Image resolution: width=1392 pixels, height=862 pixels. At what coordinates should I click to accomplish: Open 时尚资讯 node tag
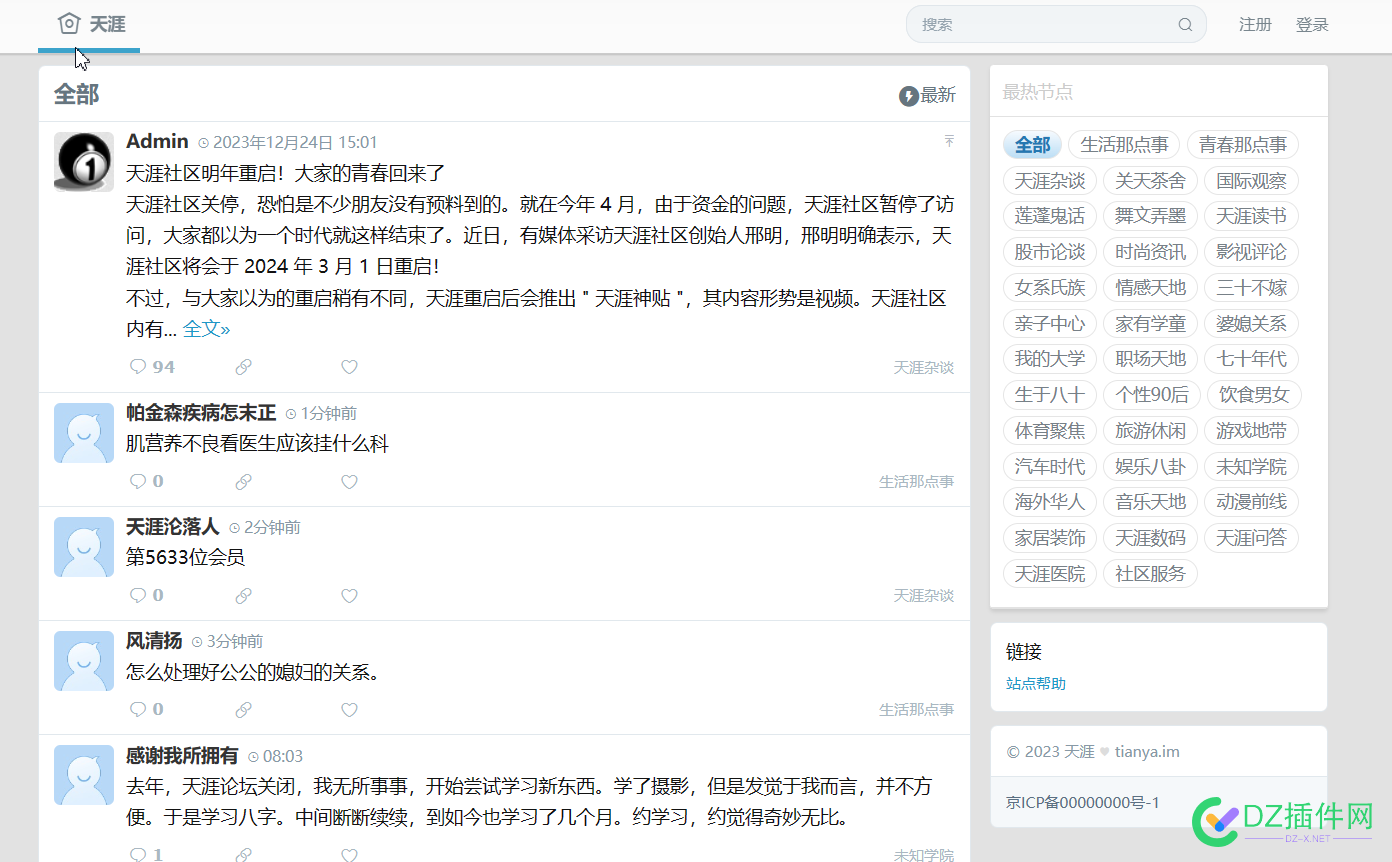click(x=1150, y=252)
